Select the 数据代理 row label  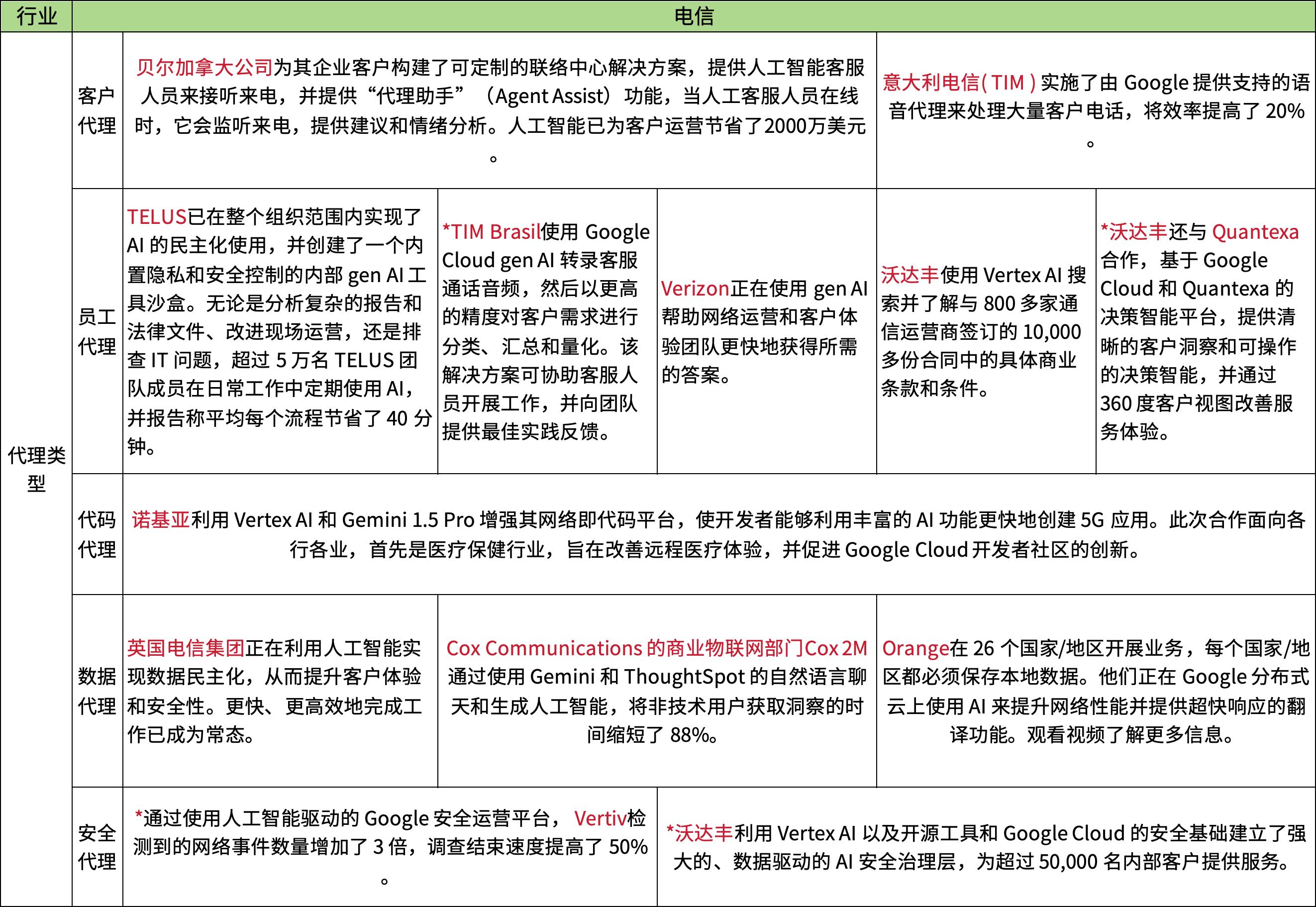point(97,691)
